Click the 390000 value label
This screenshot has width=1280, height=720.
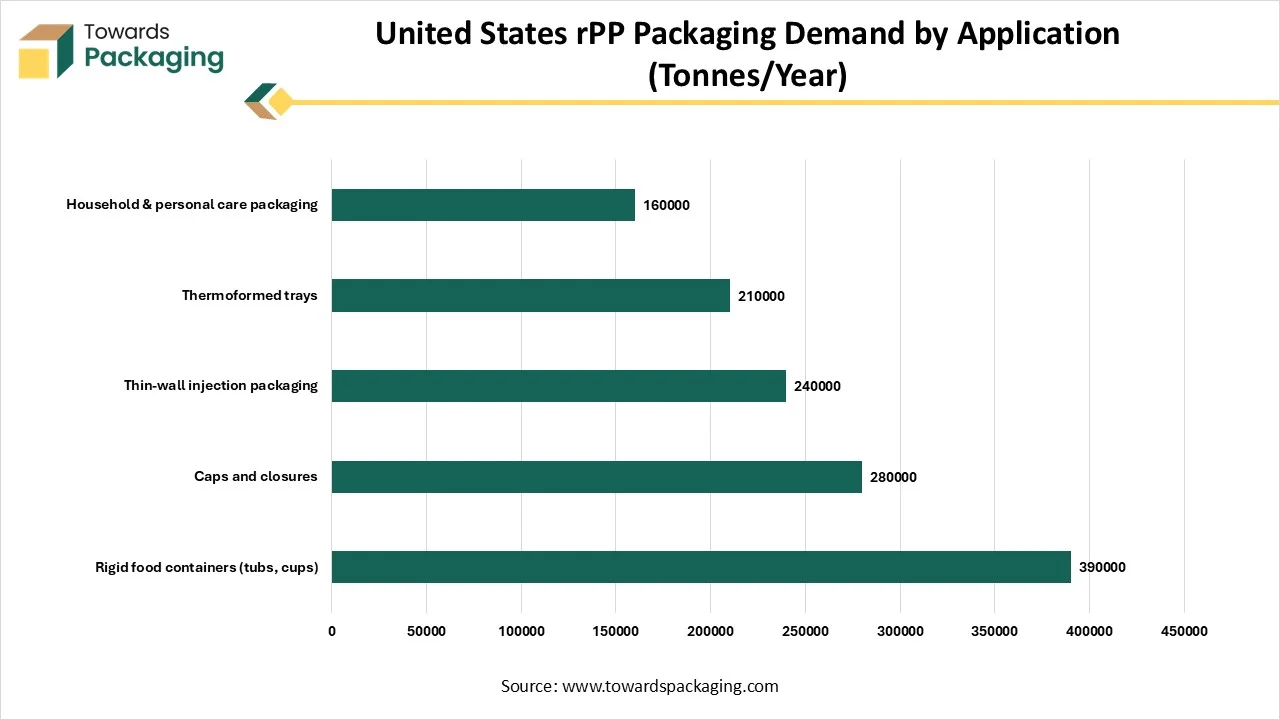coord(1102,567)
